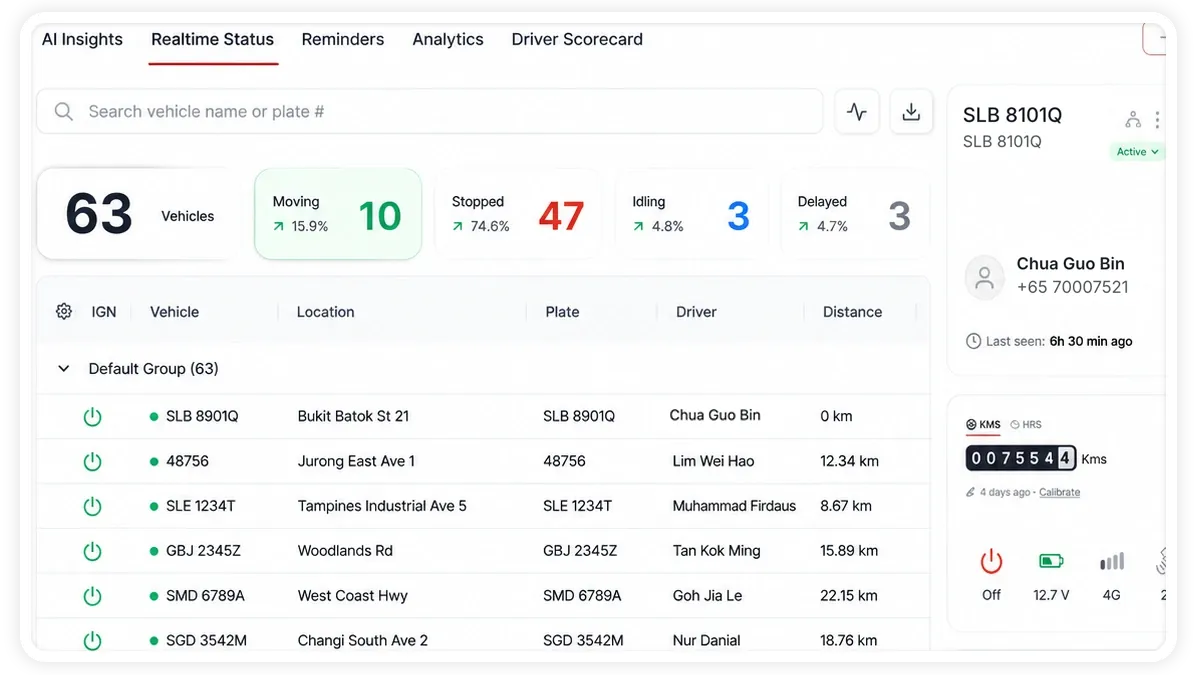
Task: Click ignition power icon for SLB 8901Q
Action: (92, 416)
